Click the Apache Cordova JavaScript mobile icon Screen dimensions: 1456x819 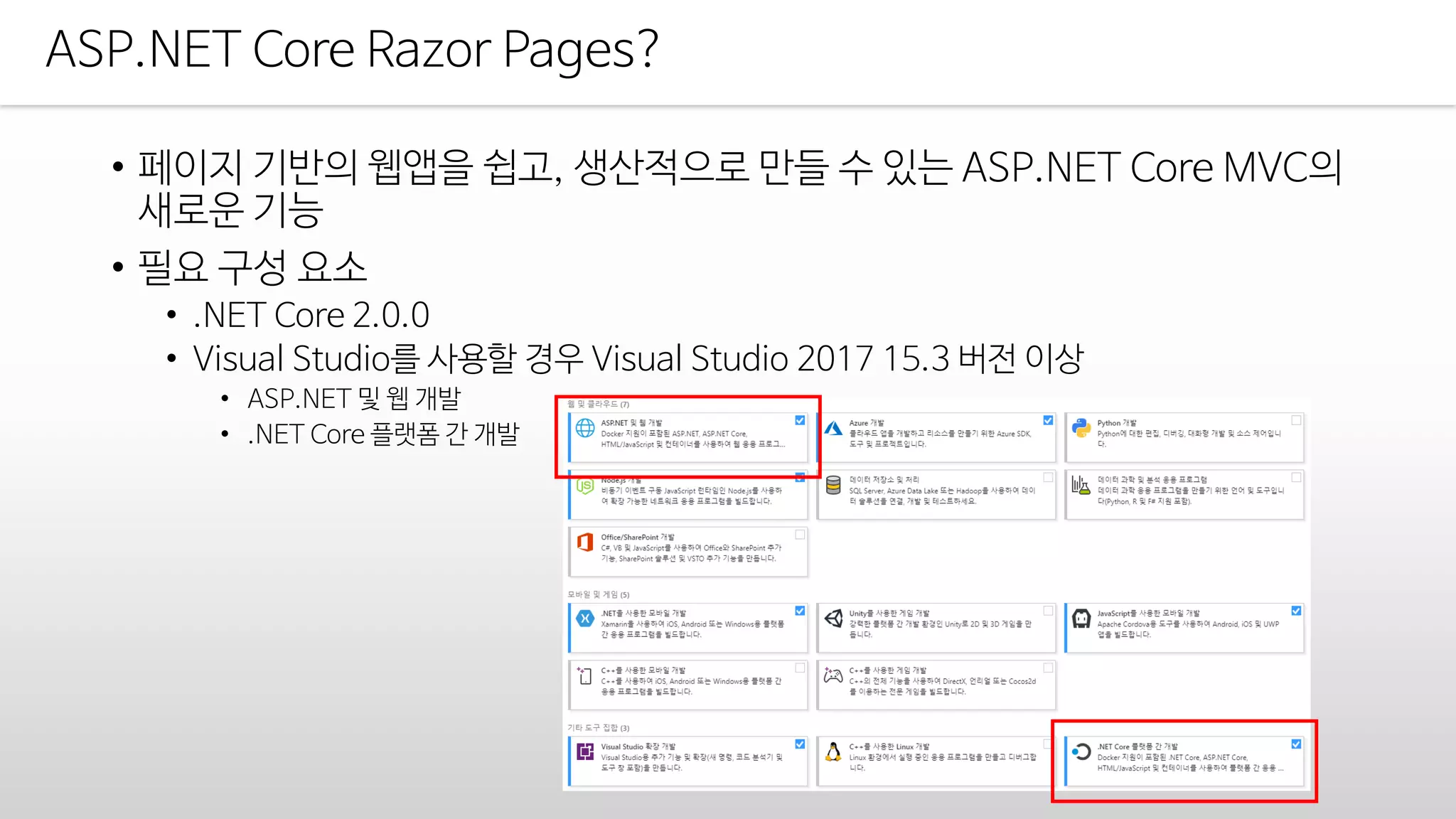click(x=1081, y=619)
